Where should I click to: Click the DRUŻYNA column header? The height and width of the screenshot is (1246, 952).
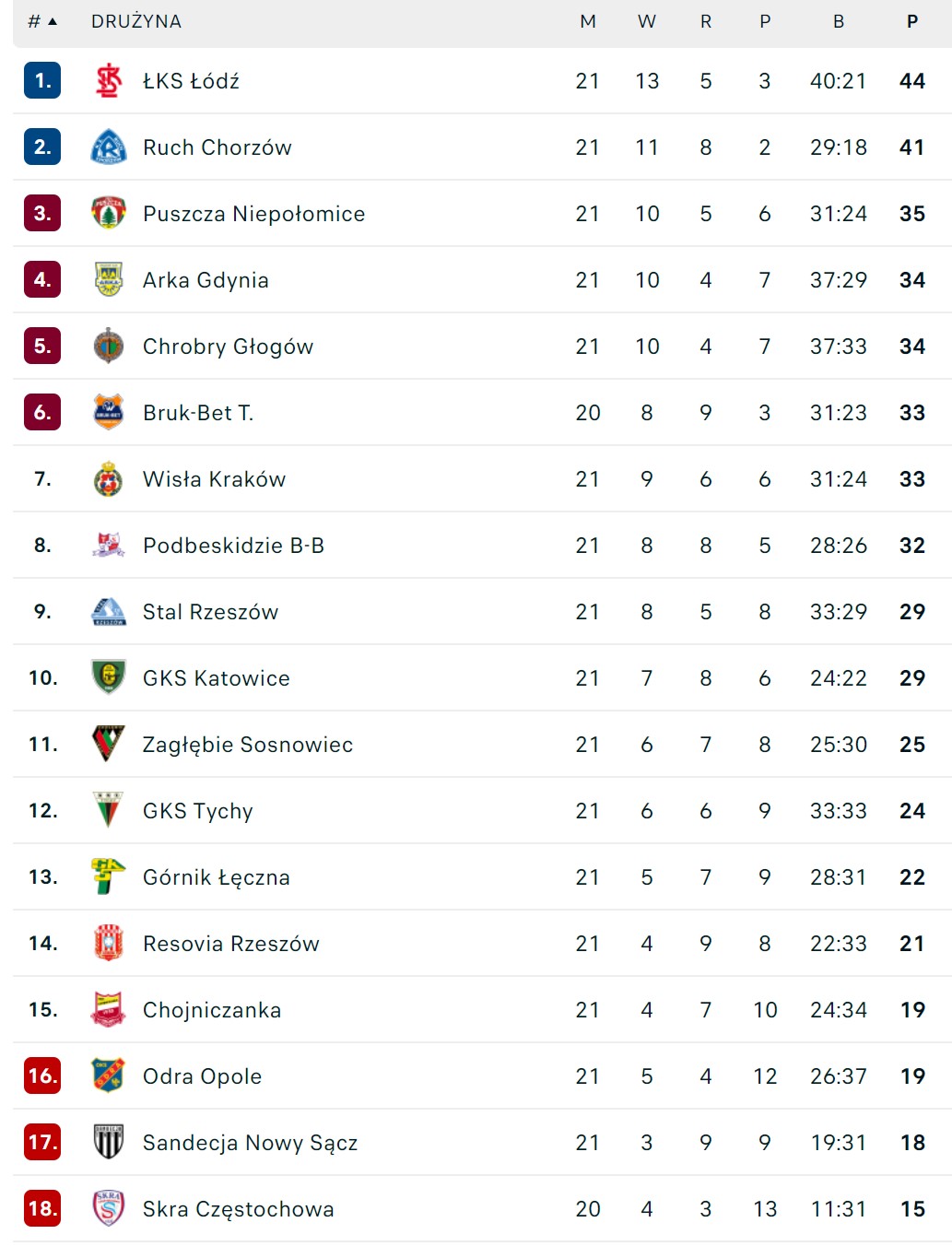(x=136, y=21)
